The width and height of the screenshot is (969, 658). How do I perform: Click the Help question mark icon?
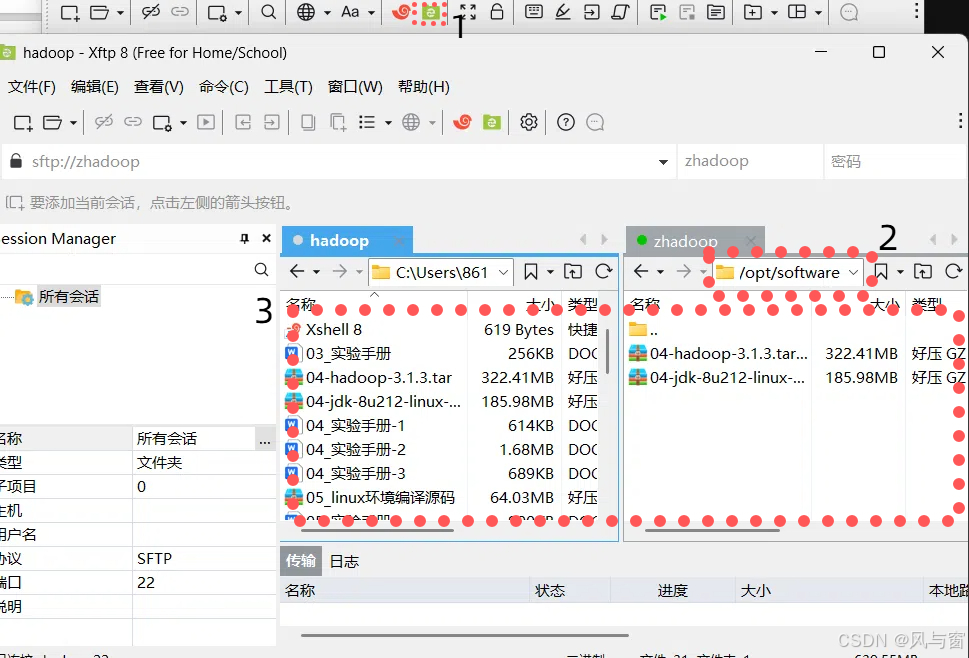[x=565, y=122]
